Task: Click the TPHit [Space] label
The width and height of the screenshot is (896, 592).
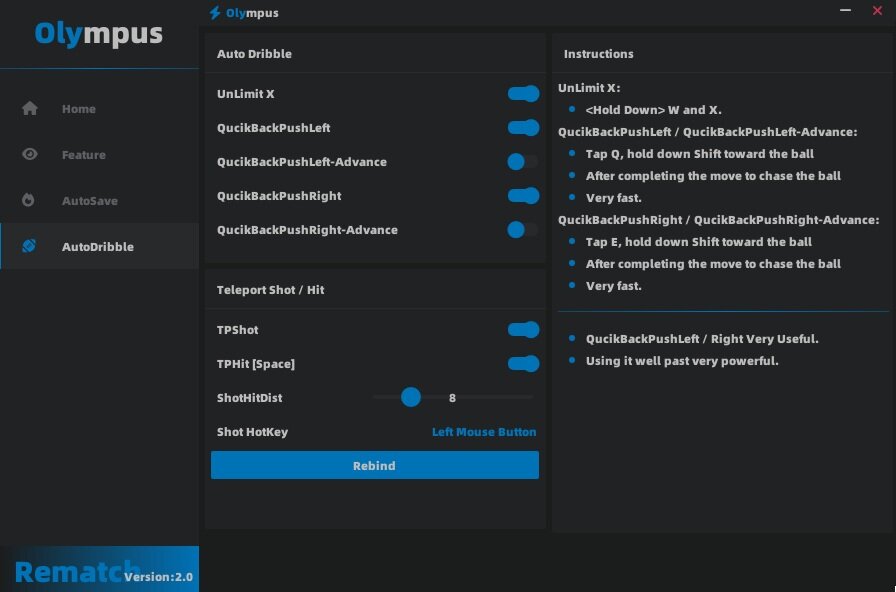Action: coord(256,364)
